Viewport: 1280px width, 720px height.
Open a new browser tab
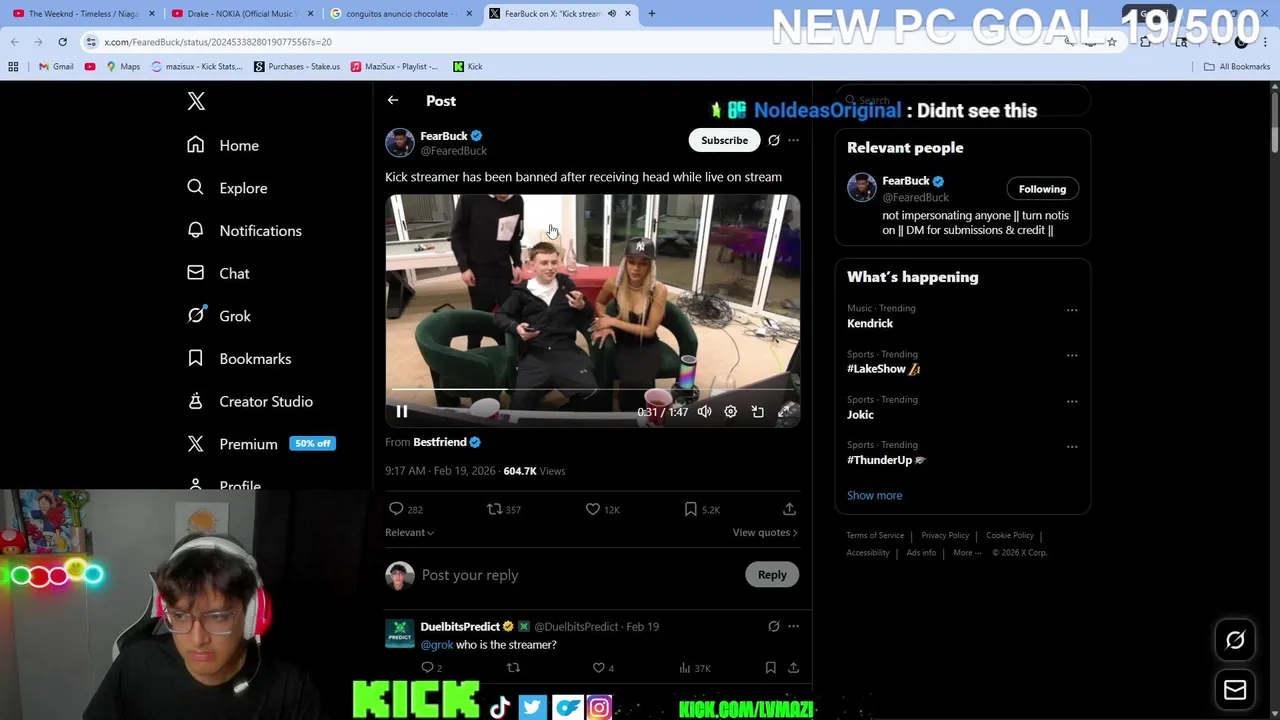click(651, 14)
